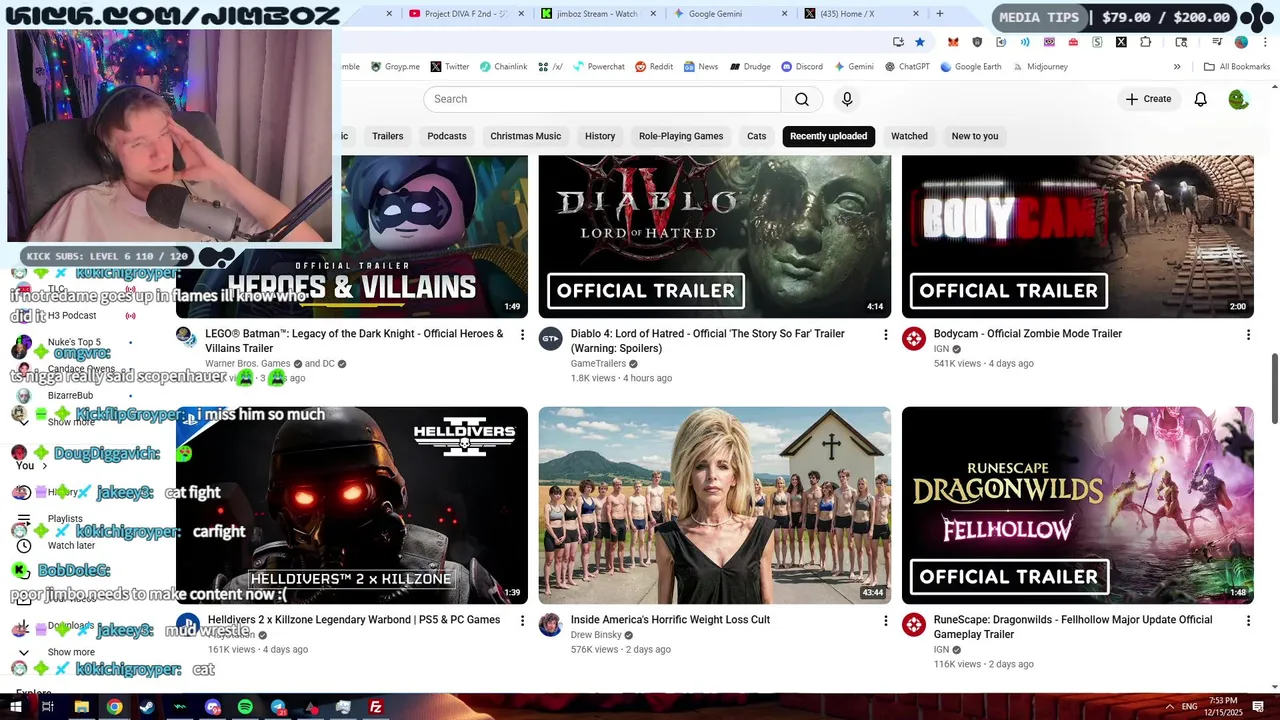Open more options for Weight Loss Cult video

tap(885, 621)
